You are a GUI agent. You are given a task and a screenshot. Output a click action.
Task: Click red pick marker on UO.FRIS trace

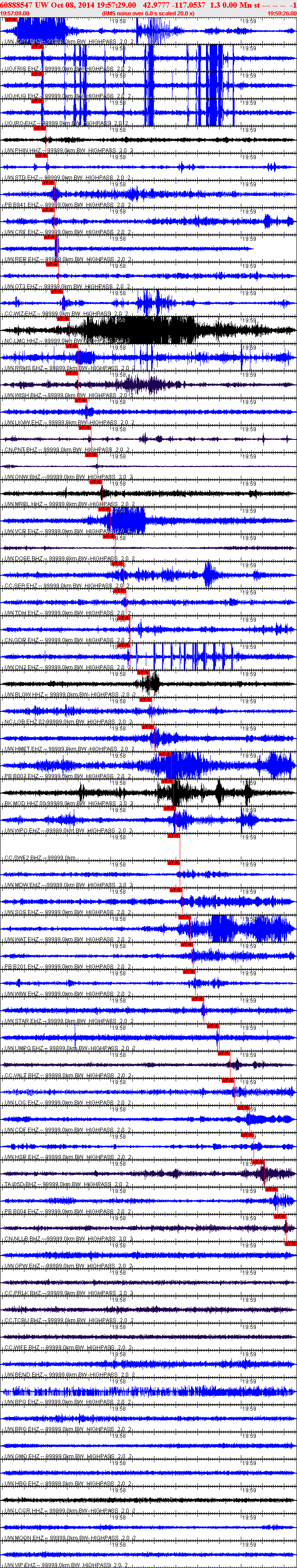coord(37,47)
